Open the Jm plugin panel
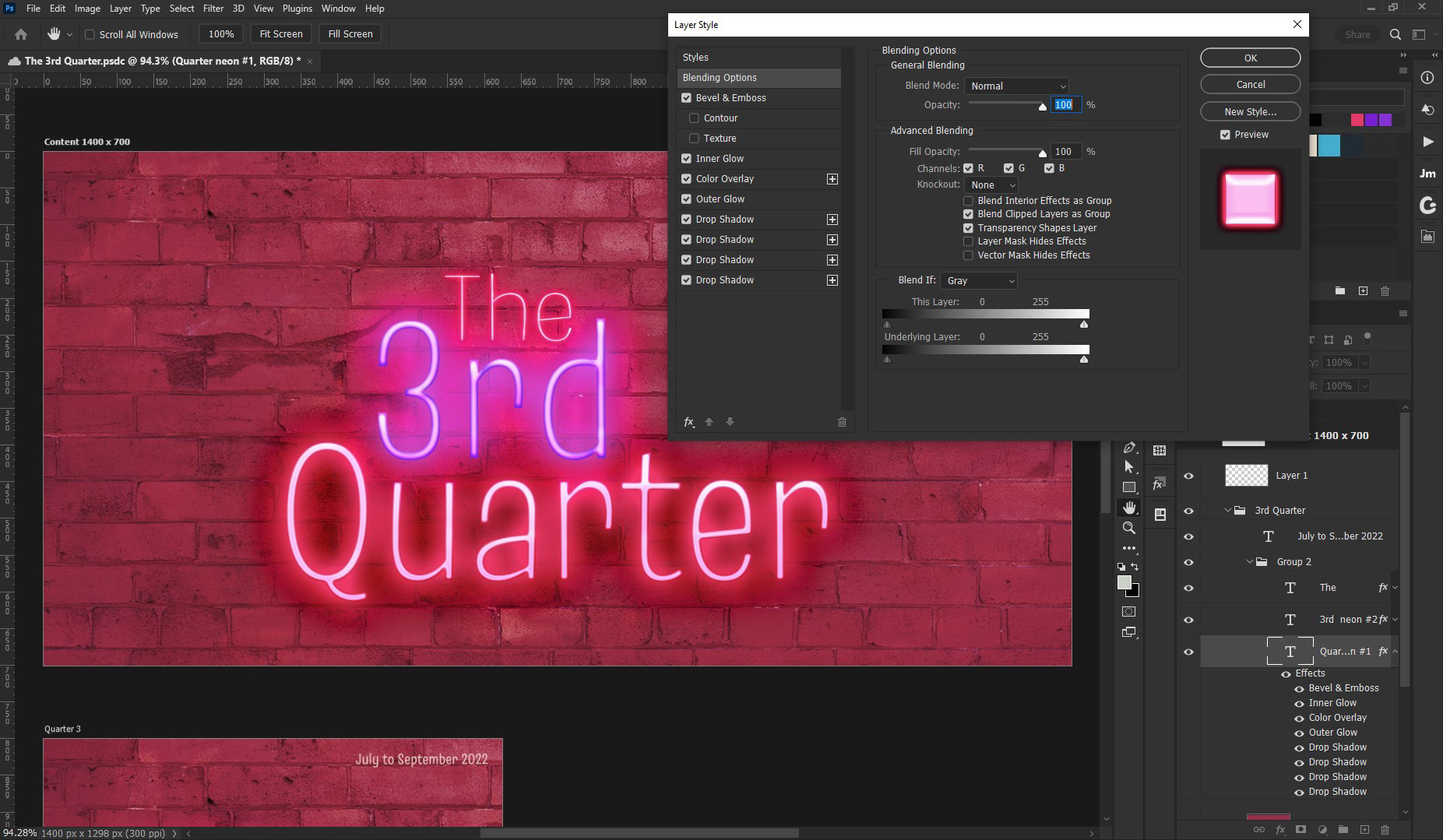The image size is (1443, 840). tap(1427, 174)
